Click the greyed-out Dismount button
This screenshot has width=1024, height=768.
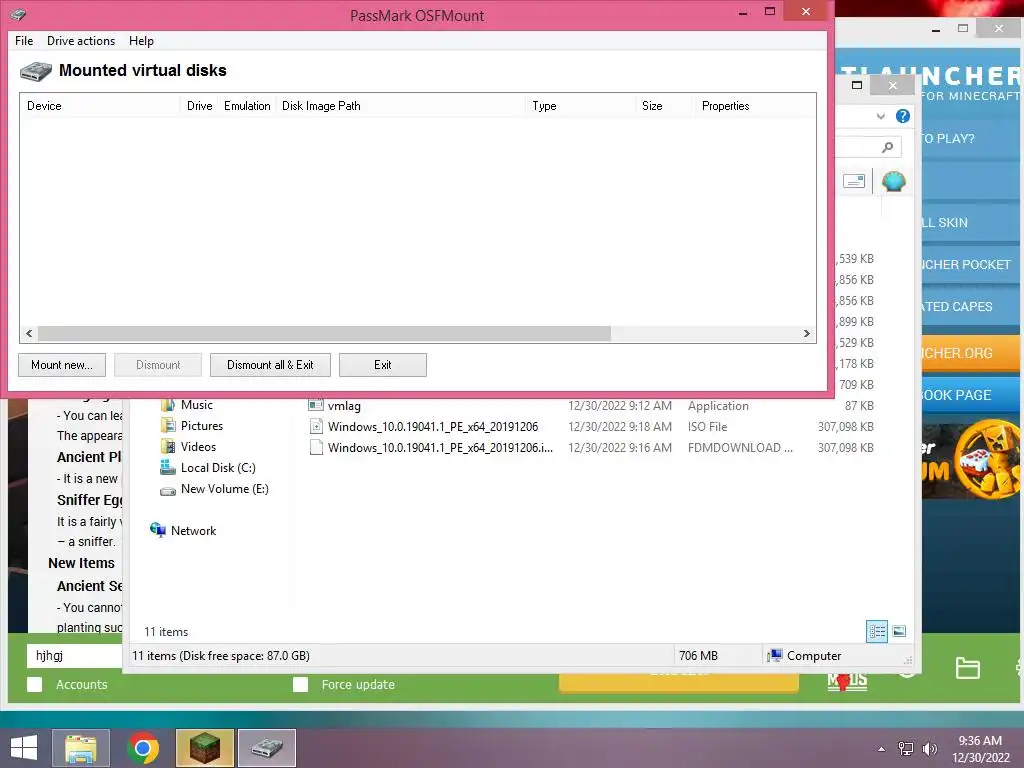click(x=158, y=365)
